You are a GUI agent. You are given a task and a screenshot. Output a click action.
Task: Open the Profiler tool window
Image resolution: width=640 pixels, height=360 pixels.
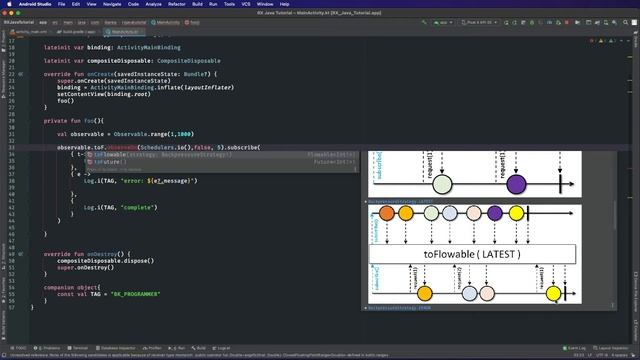(x=152, y=348)
